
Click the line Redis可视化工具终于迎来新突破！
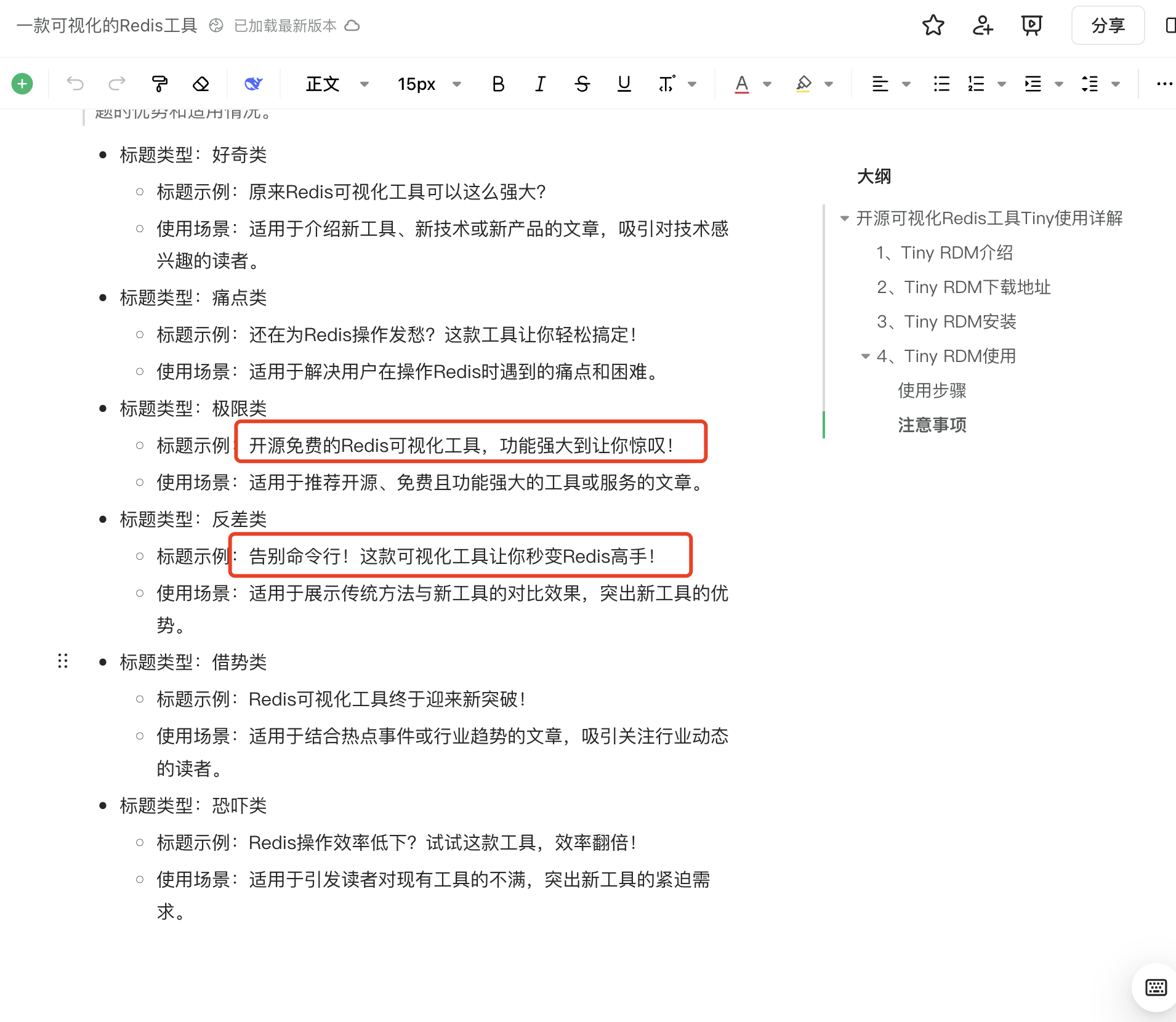coord(388,699)
